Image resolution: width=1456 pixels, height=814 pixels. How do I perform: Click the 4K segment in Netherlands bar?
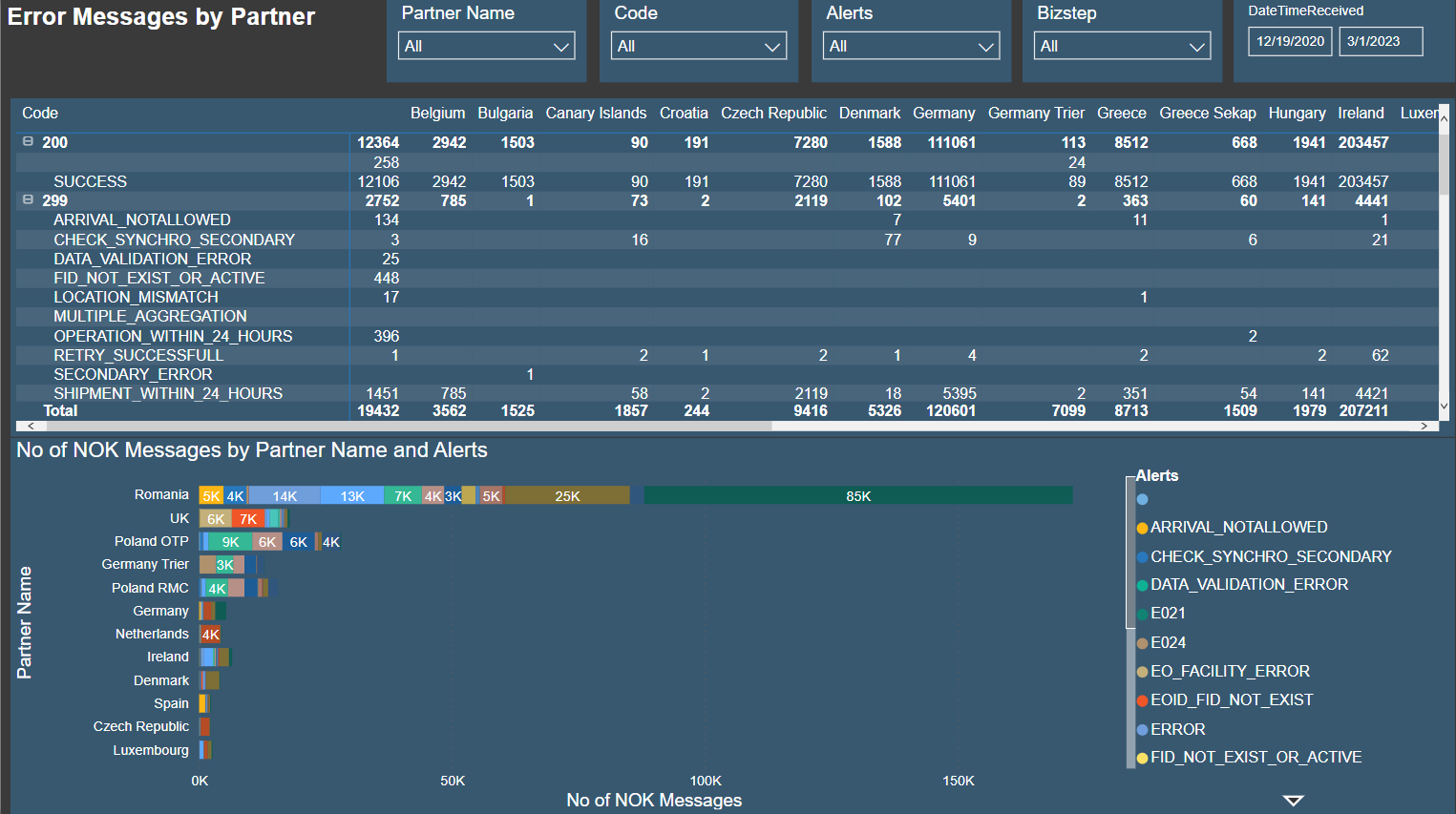tap(210, 634)
